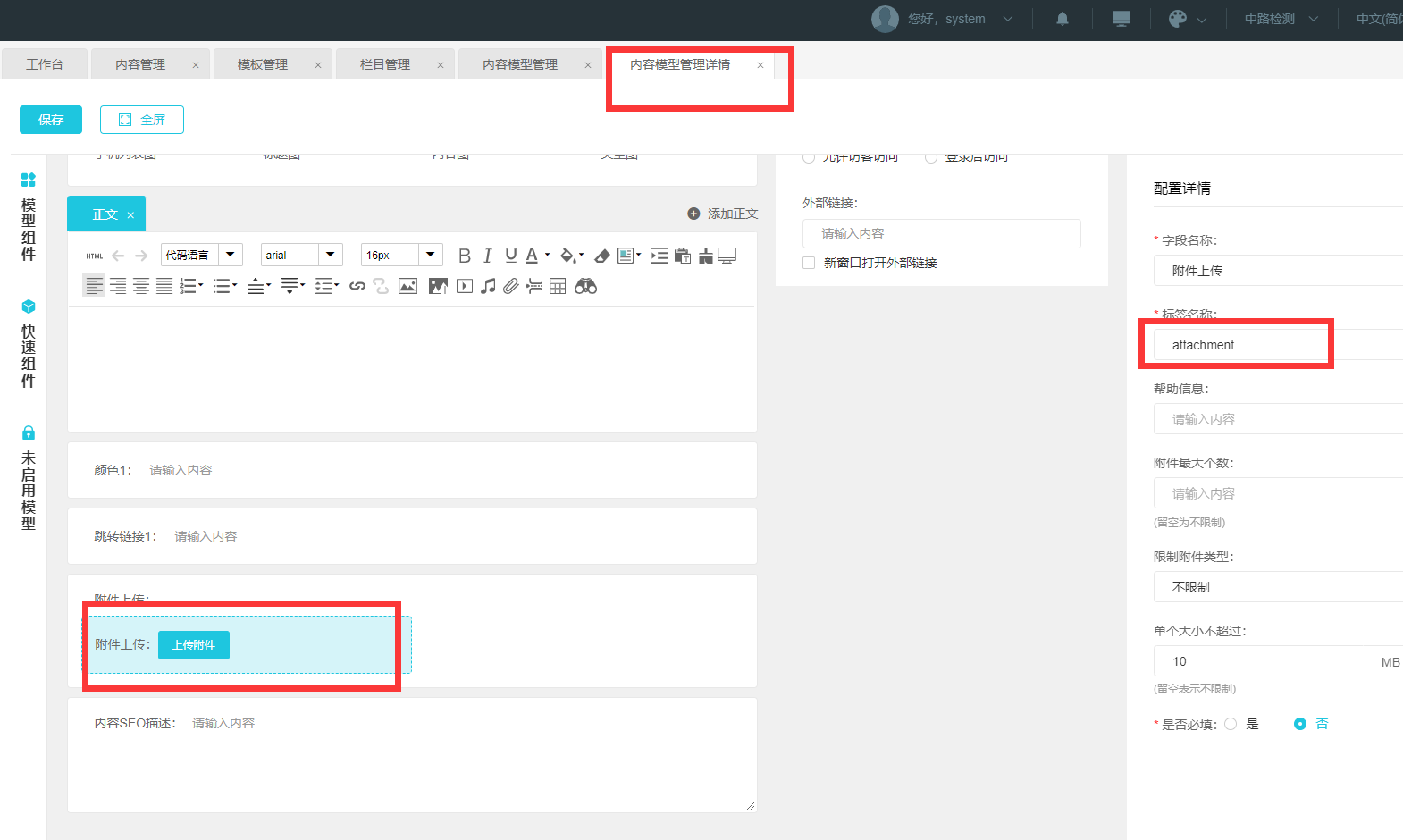1403x840 pixels.
Task: Click the monitor preview icon in toolbar
Action: [727, 256]
